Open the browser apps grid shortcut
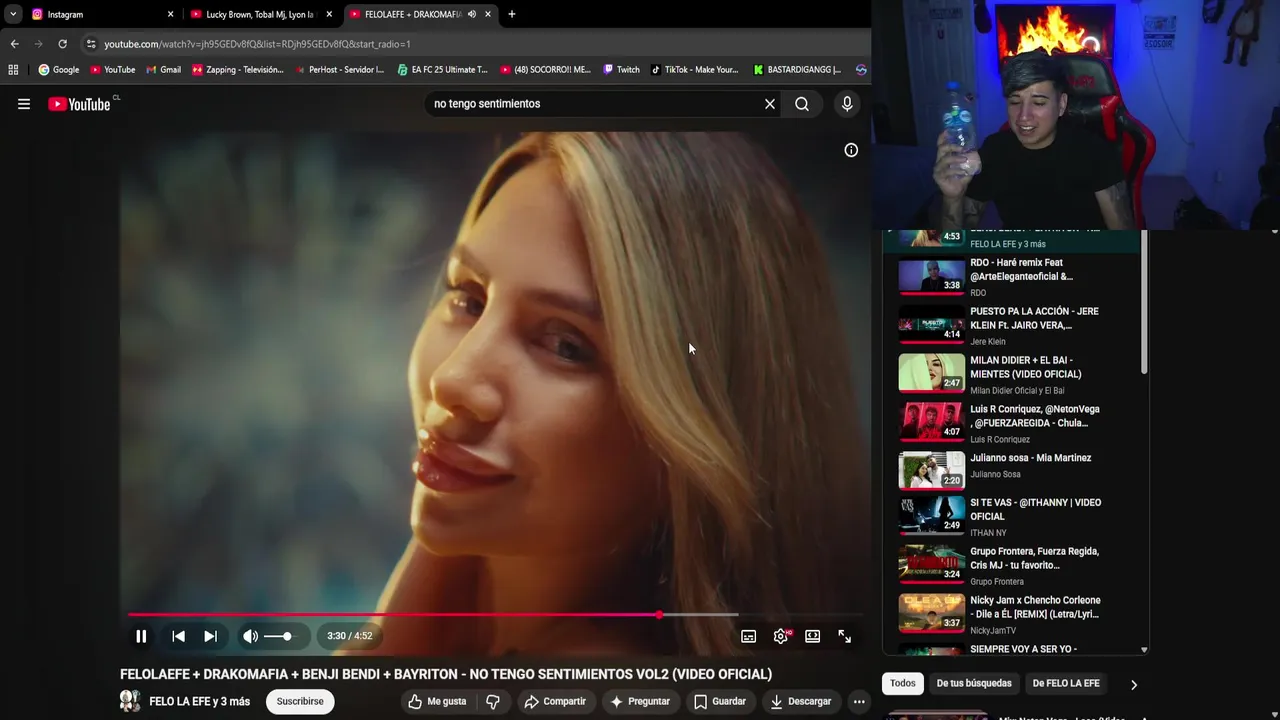The image size is (1280, 720). pos(13,70)
